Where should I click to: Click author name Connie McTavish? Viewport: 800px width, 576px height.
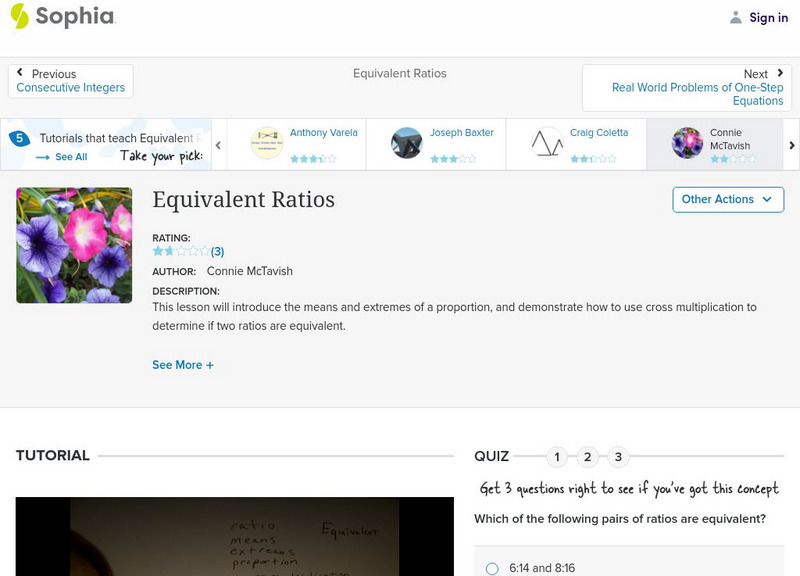click(249, 271)
